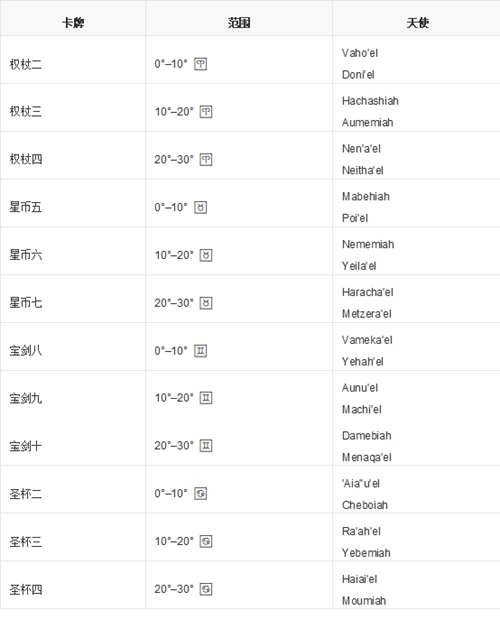Click the Gemini icon in 宝剑十 row
The image size is (500, 629).
[x=206, y=446]
